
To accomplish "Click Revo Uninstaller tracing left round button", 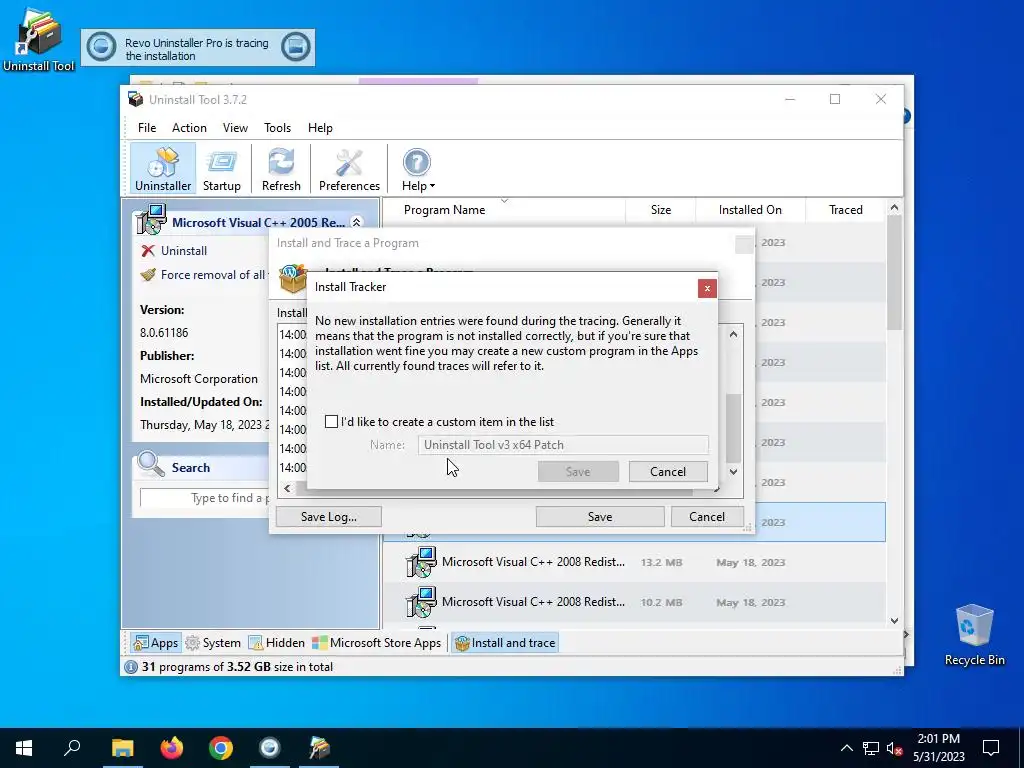I will click(101, 47).
